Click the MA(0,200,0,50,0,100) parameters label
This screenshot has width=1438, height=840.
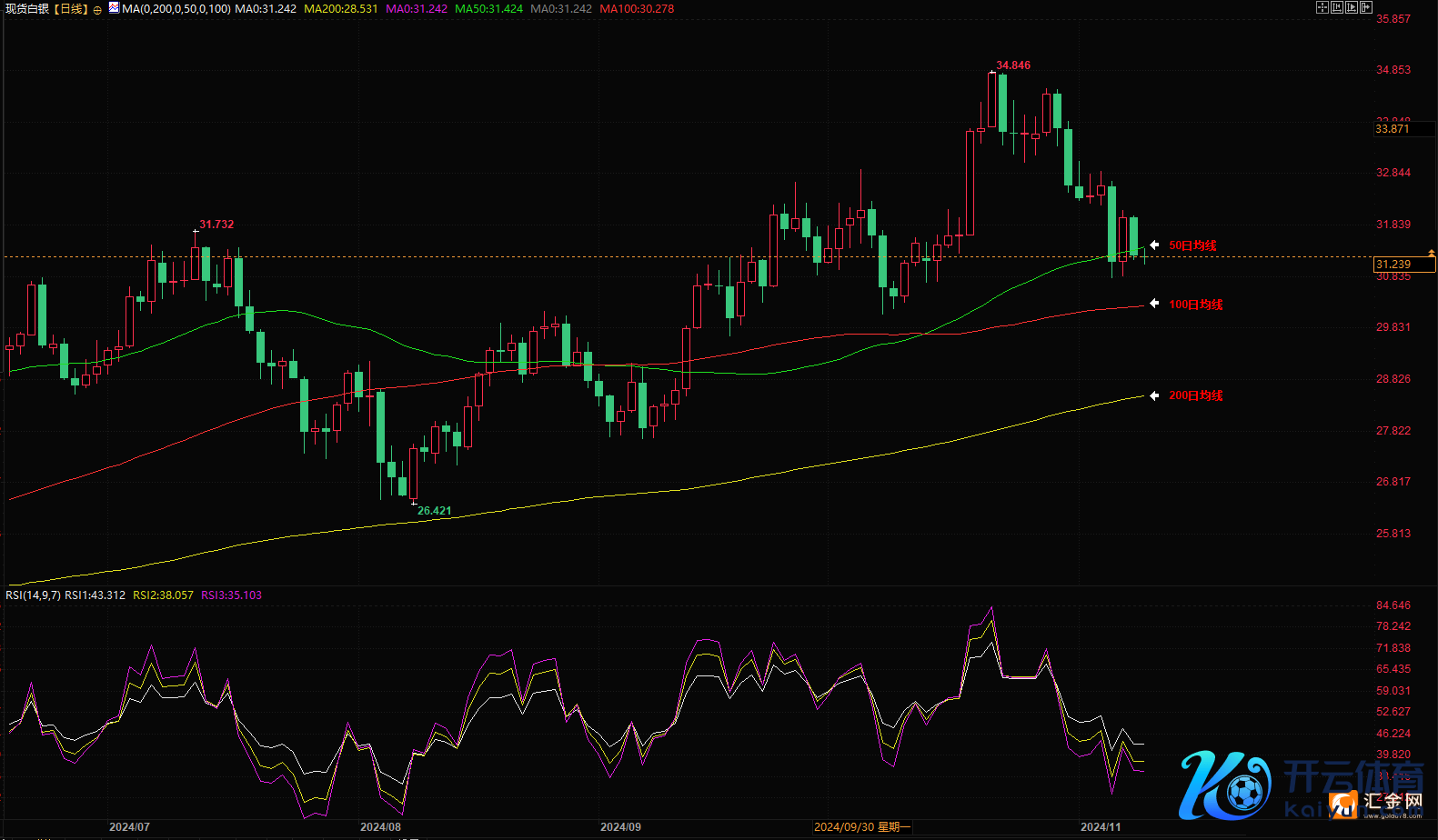pyautogui.click(x=176, y=8)
